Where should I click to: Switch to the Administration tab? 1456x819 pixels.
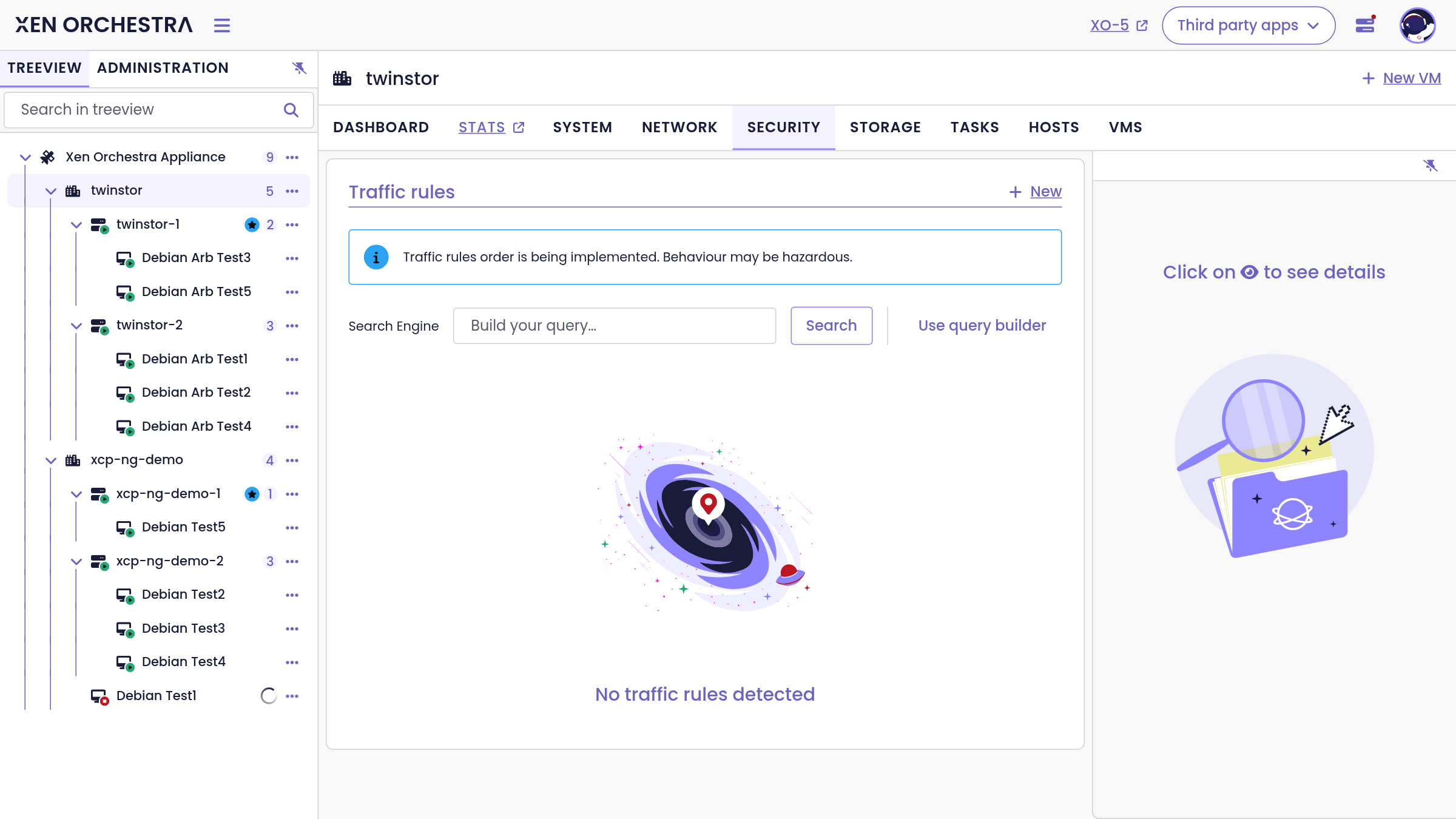tap(163, 68)
